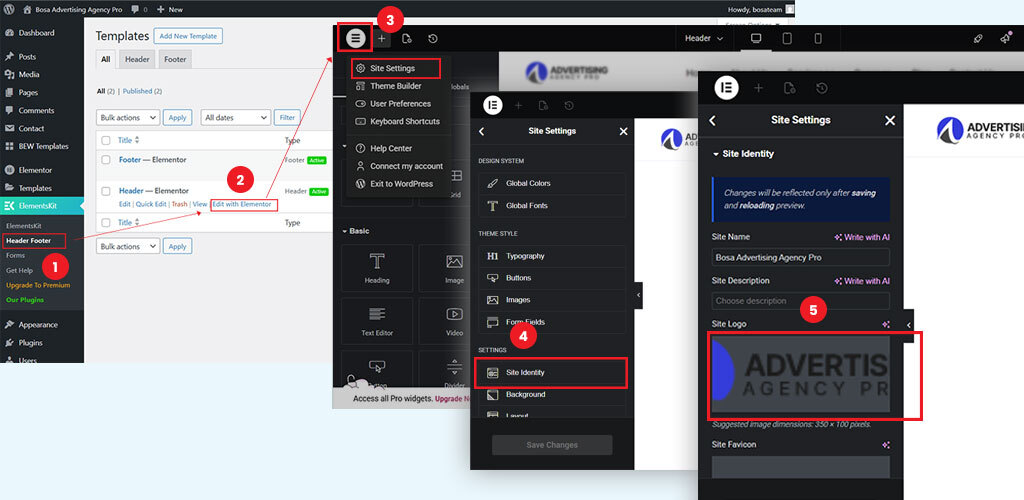Image resolution: width=1024 pixels, height=500 pixels.
Task: Switch to the Footer templates tab
Action: coord(175,59)
